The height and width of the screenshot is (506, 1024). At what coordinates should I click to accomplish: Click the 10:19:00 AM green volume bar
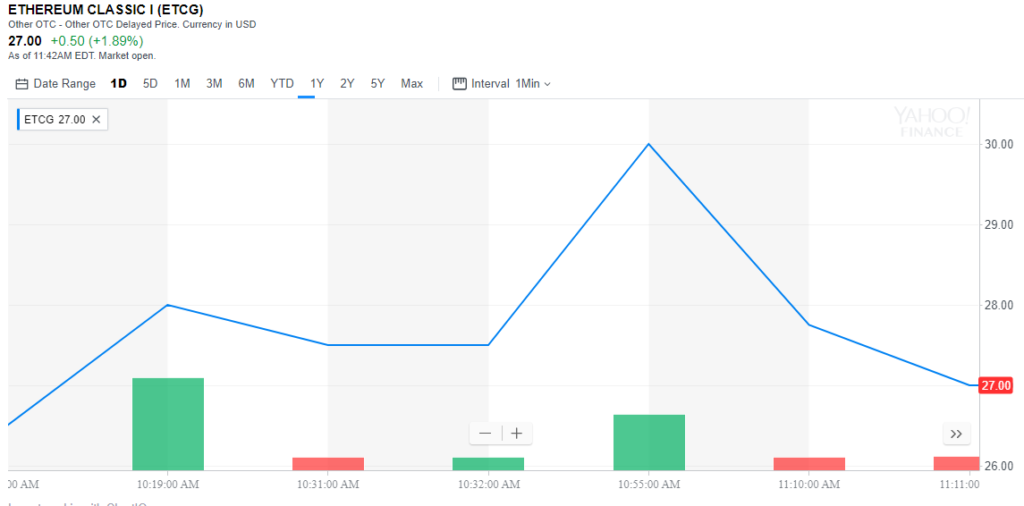coord(168,424)
